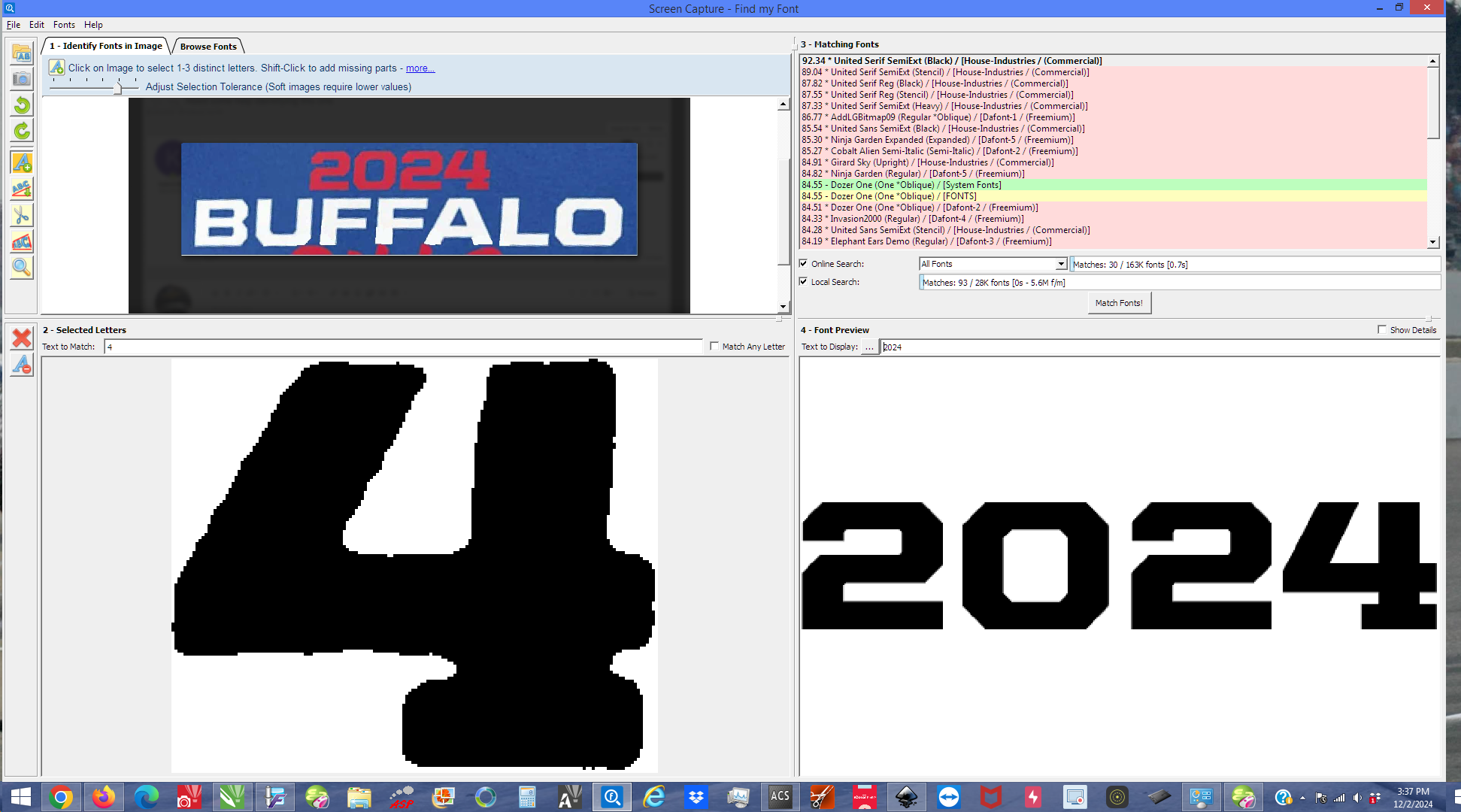1461x812 pixels.
Task: Enable Show Details checkbox
Action: tap(1382, 329)
